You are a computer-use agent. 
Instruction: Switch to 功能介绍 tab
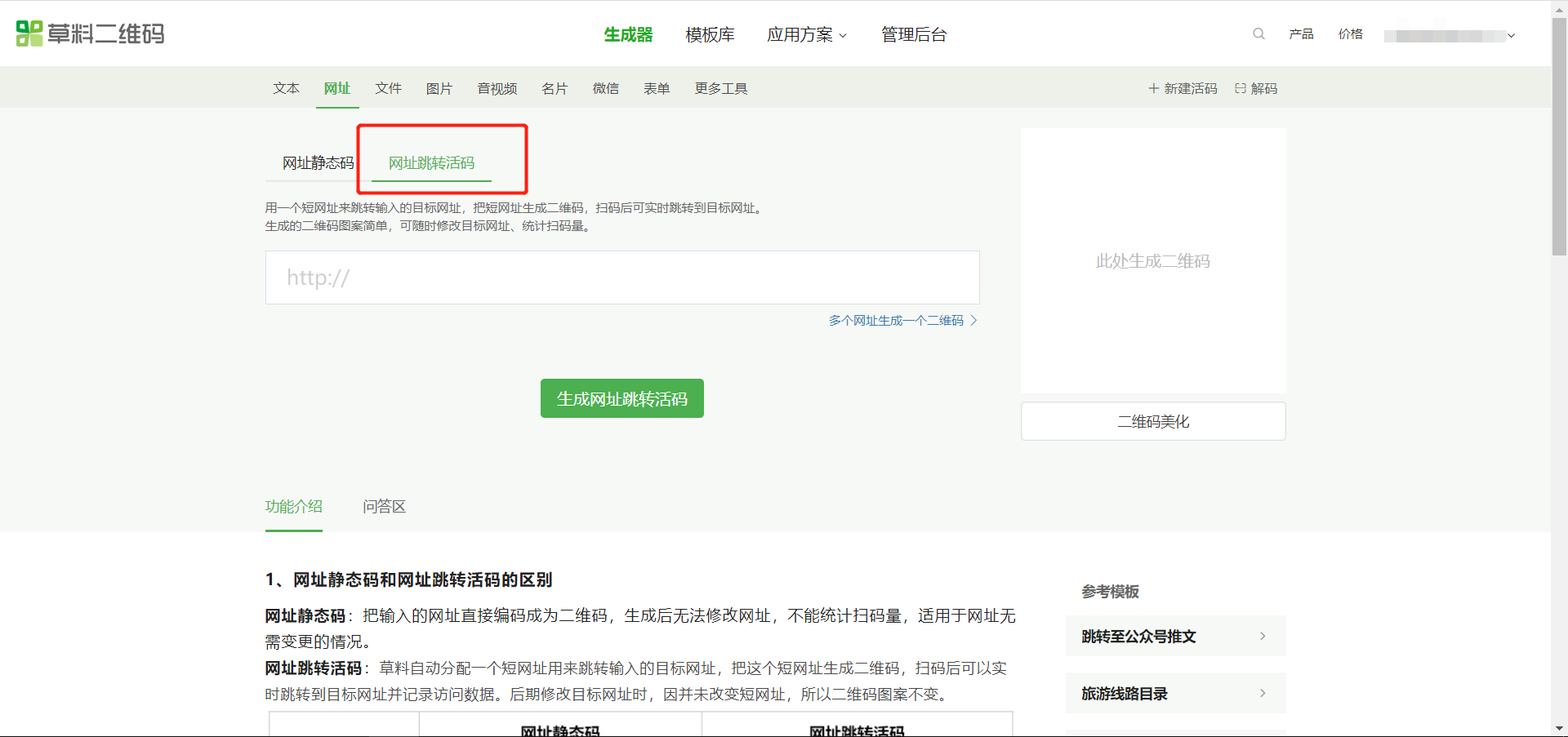[294, 507]
